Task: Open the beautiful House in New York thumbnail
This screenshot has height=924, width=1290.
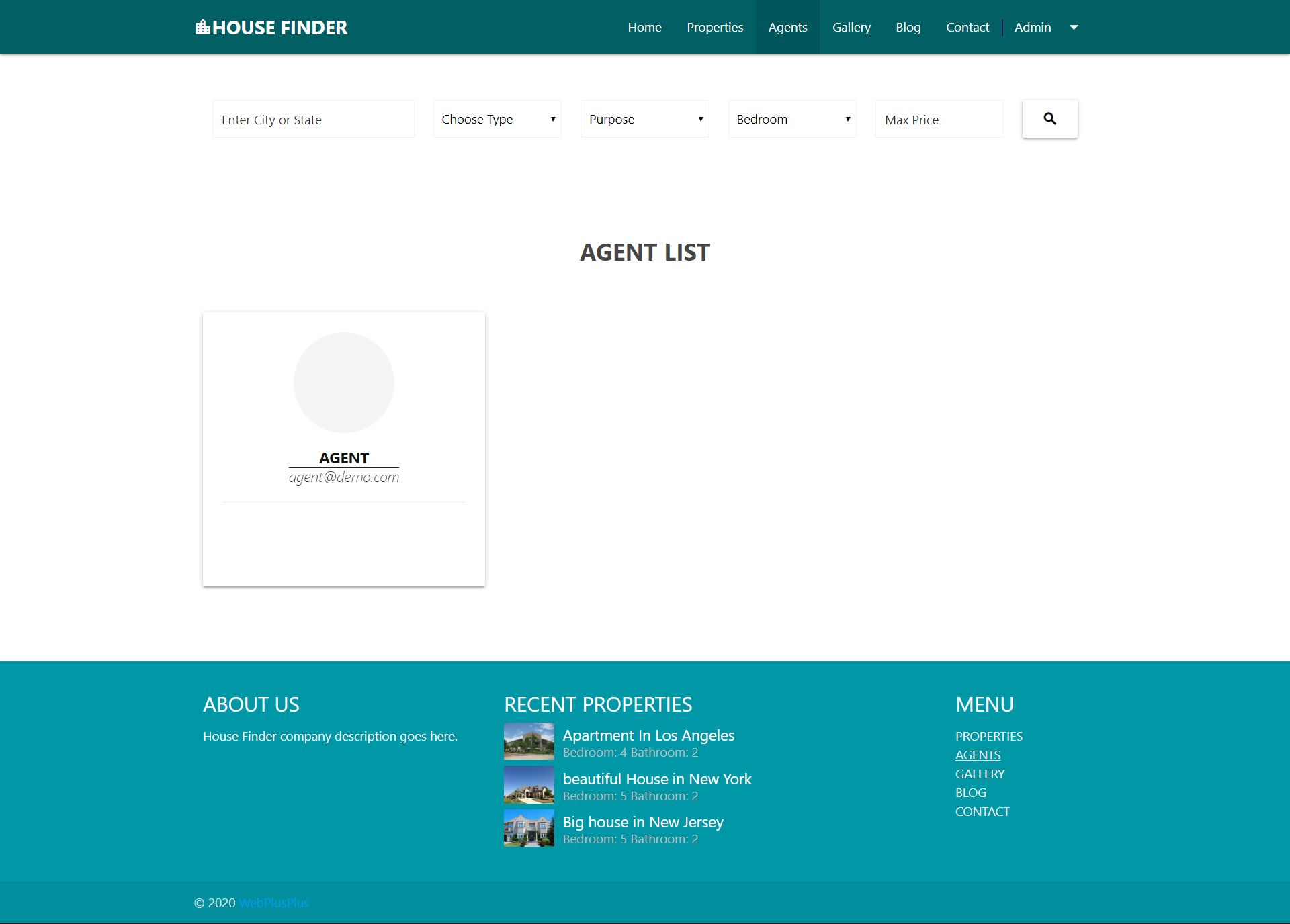Action: (529, 784)
